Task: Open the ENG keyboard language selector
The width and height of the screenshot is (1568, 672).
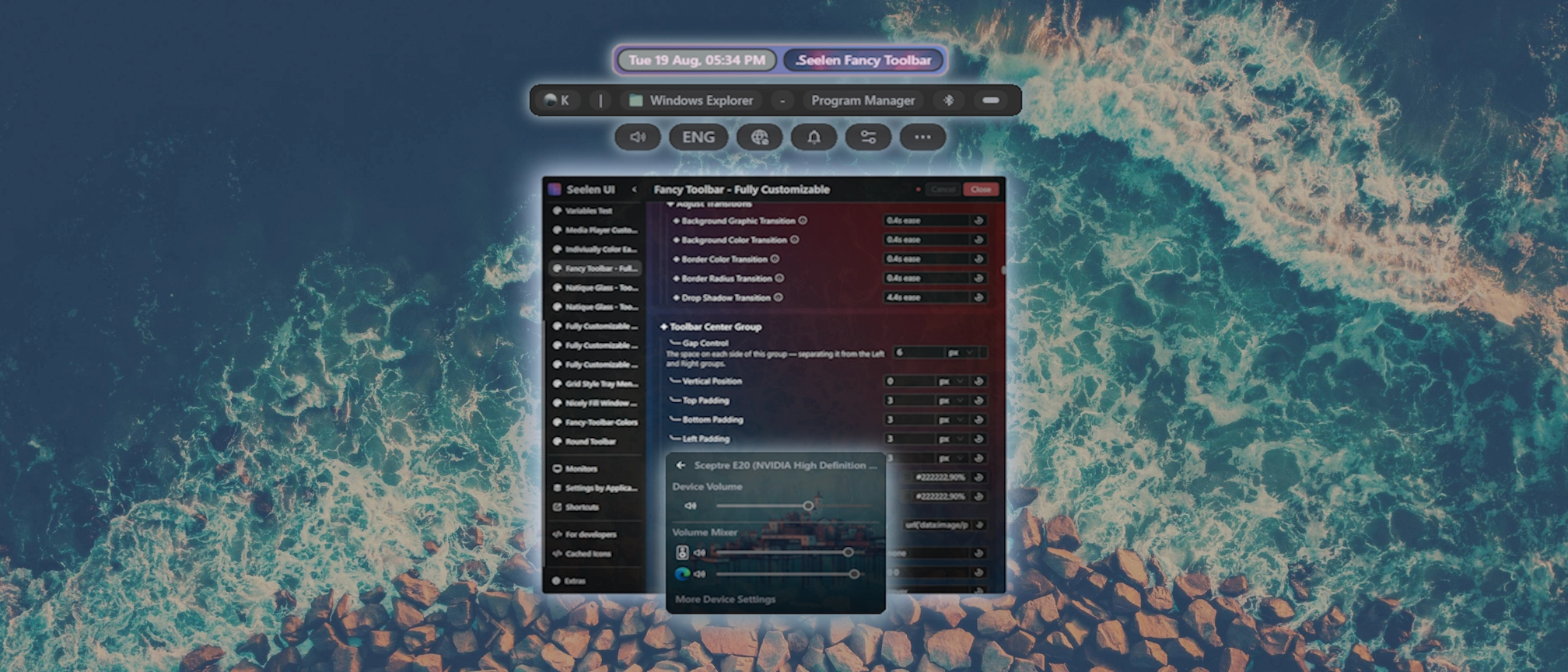Action: (x=698, y=138)
